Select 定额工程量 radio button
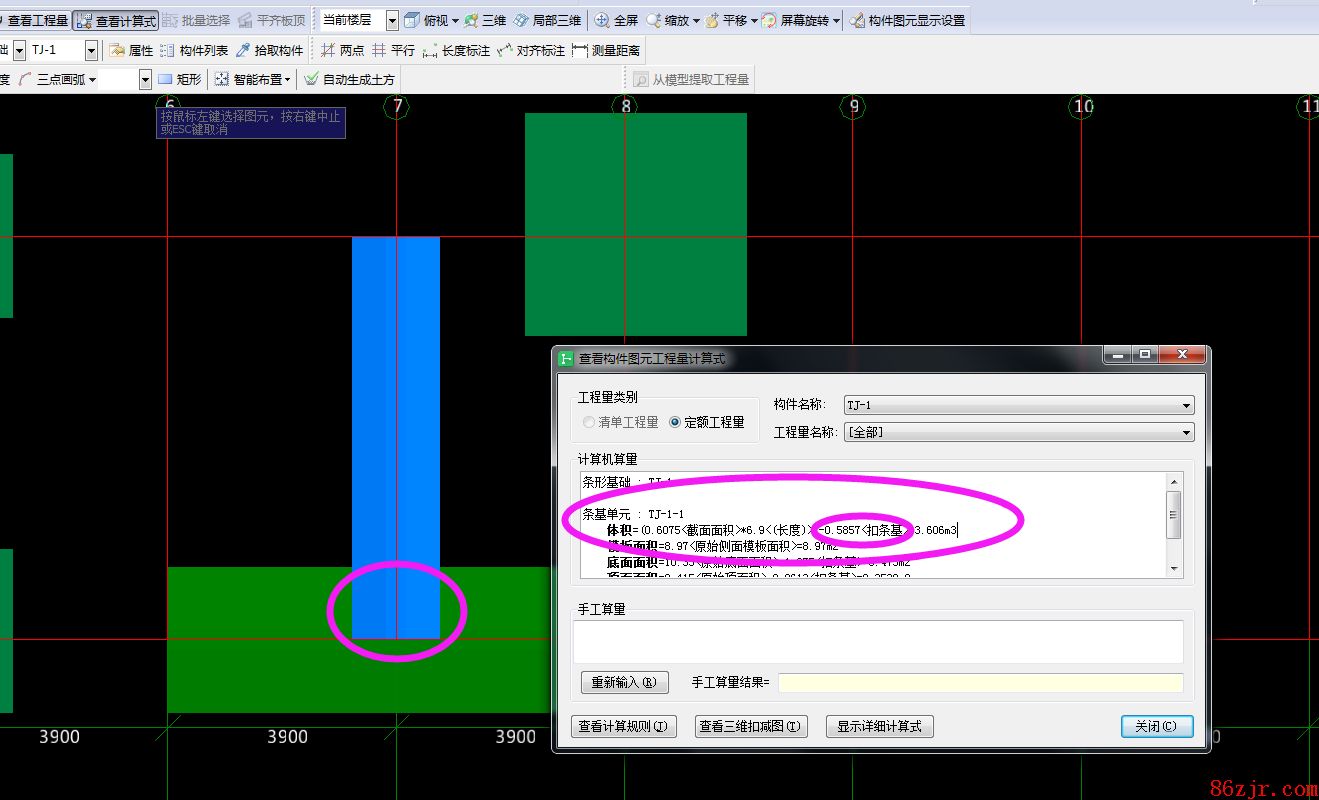This screenshot has width=1319, height=800. coord(675,422)
